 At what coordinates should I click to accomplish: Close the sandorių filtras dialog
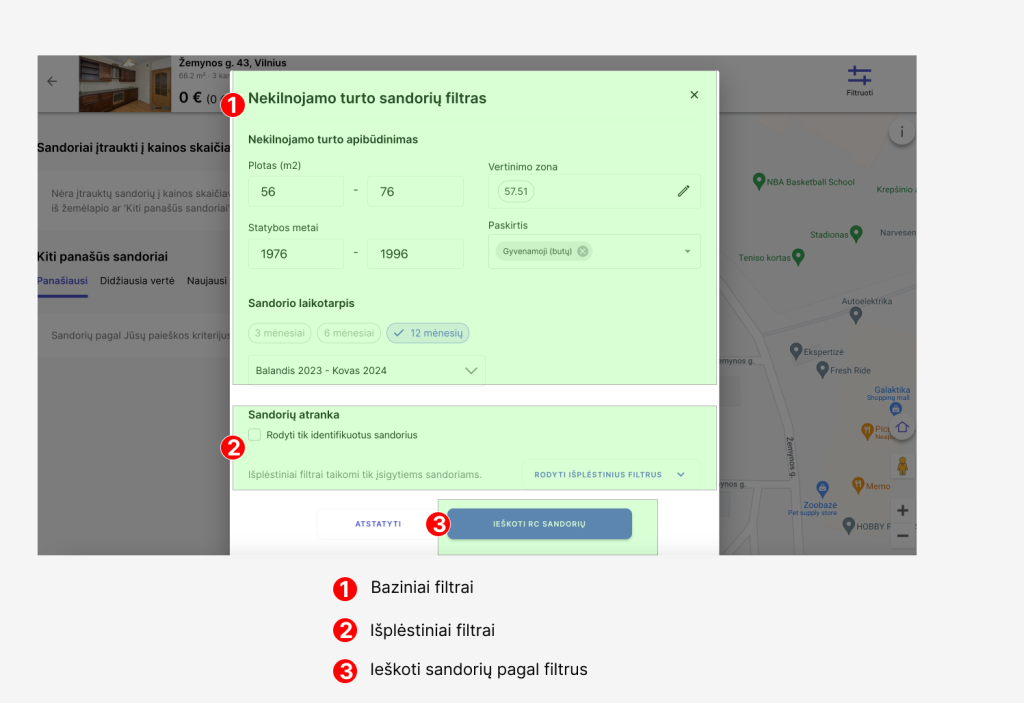click(x=694, y=95)
